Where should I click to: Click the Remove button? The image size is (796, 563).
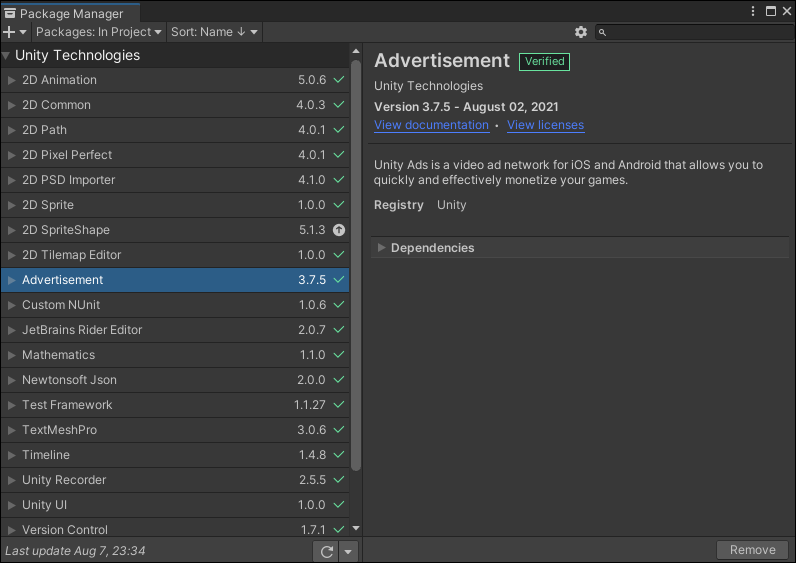point(752,550)
